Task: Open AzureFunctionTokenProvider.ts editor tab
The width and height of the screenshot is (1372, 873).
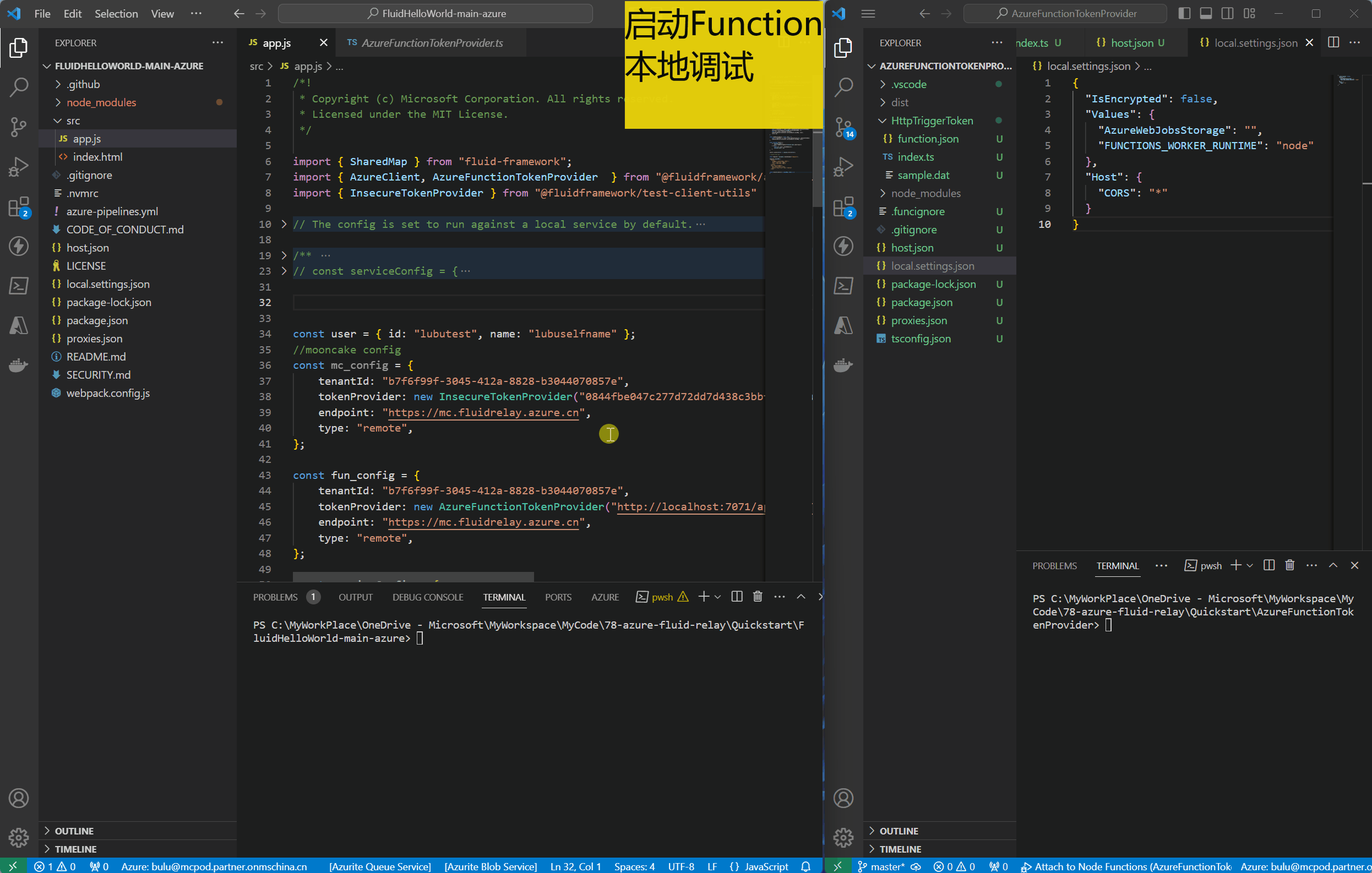Action: 431,43
